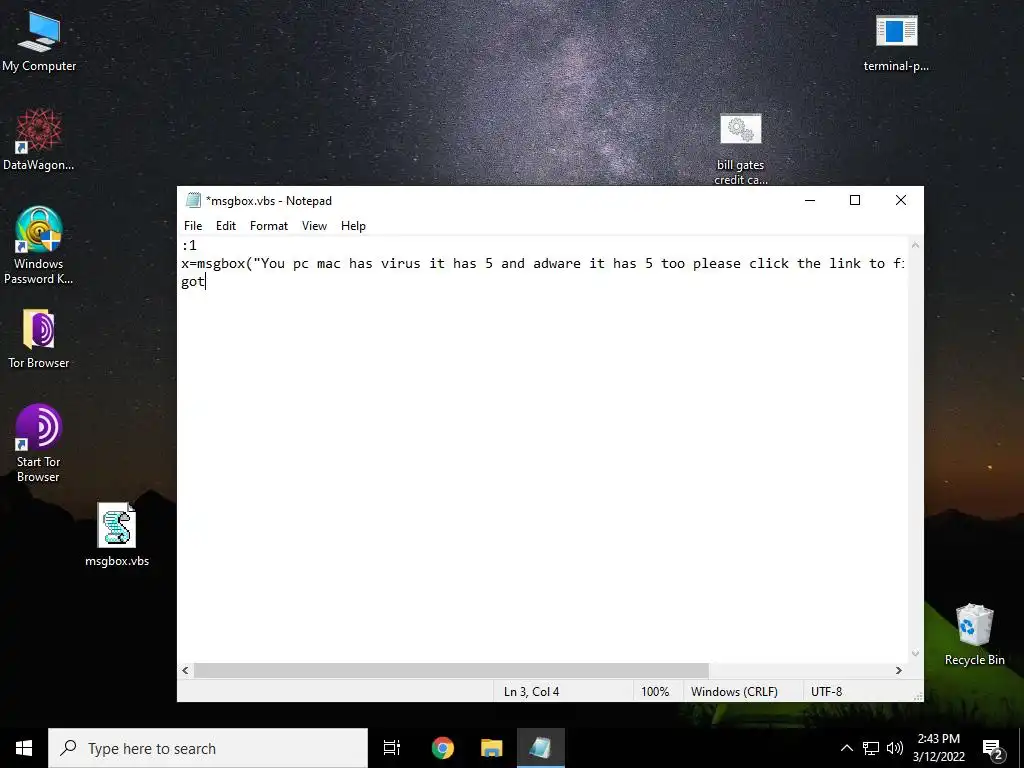
Task: Click the horizontal scroll left arrow
Action: coord(185,671)
